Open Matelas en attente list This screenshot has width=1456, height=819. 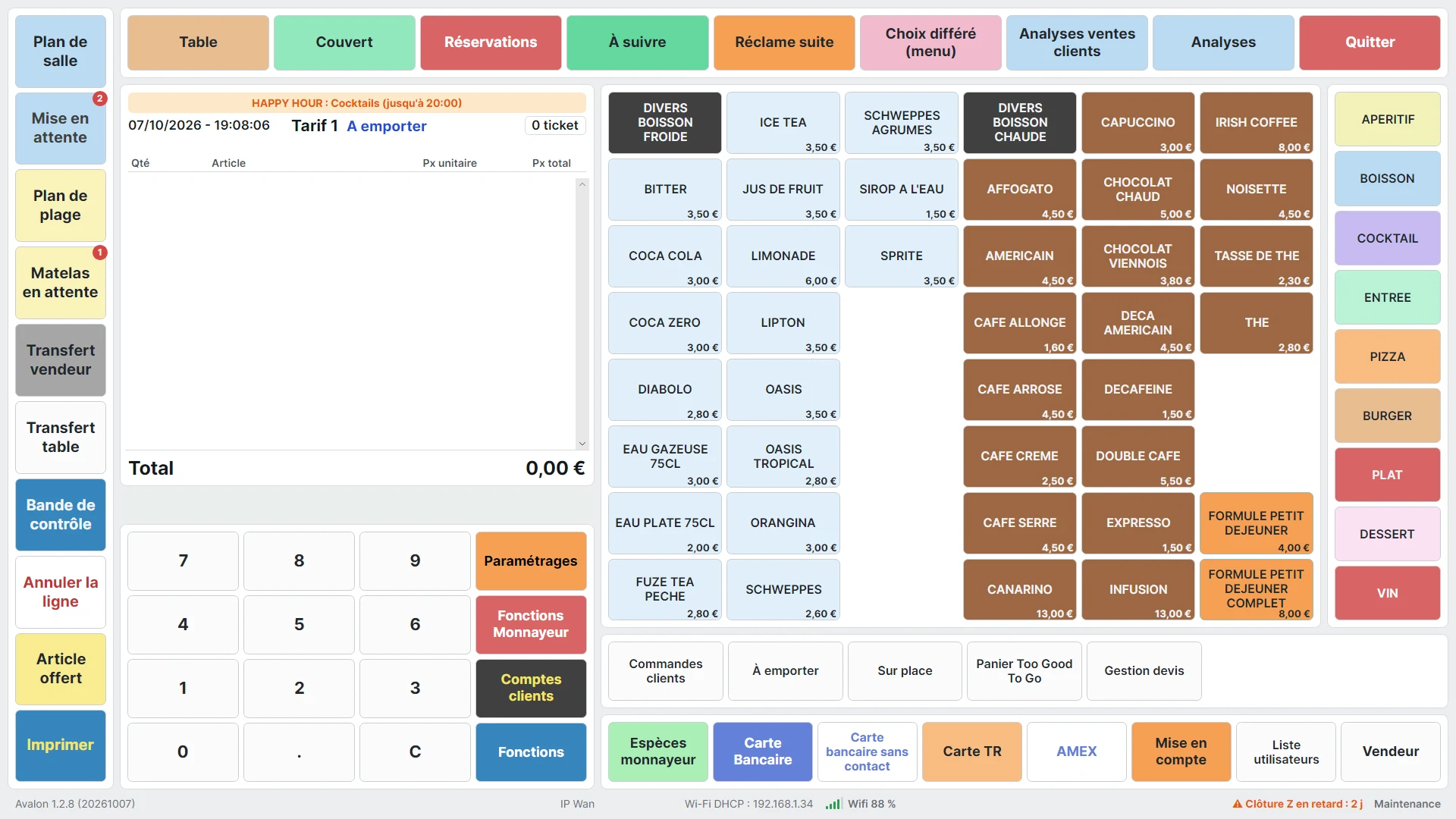click(x=61, y=283)
